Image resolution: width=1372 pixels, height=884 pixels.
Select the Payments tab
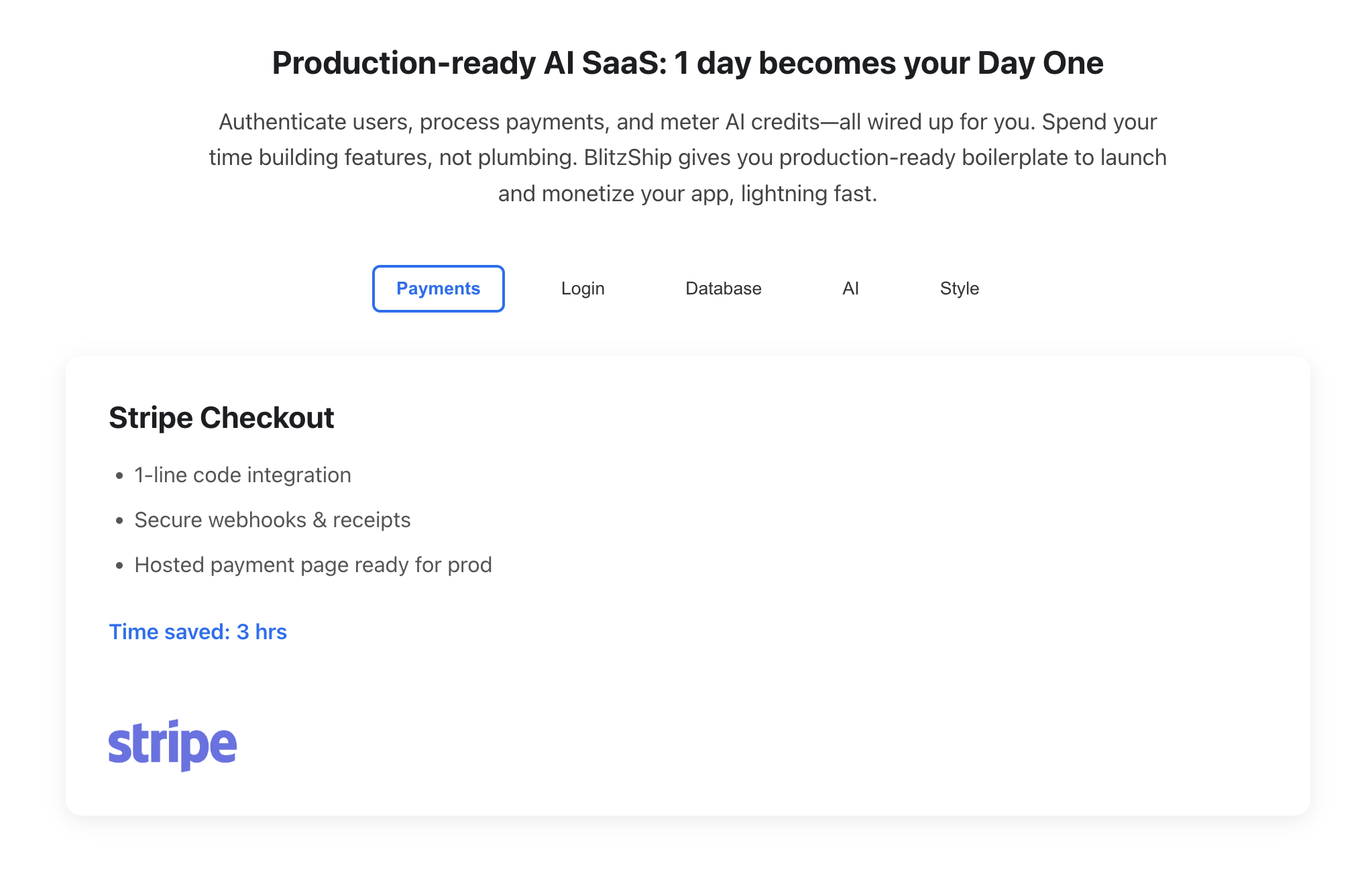[438, 288]
